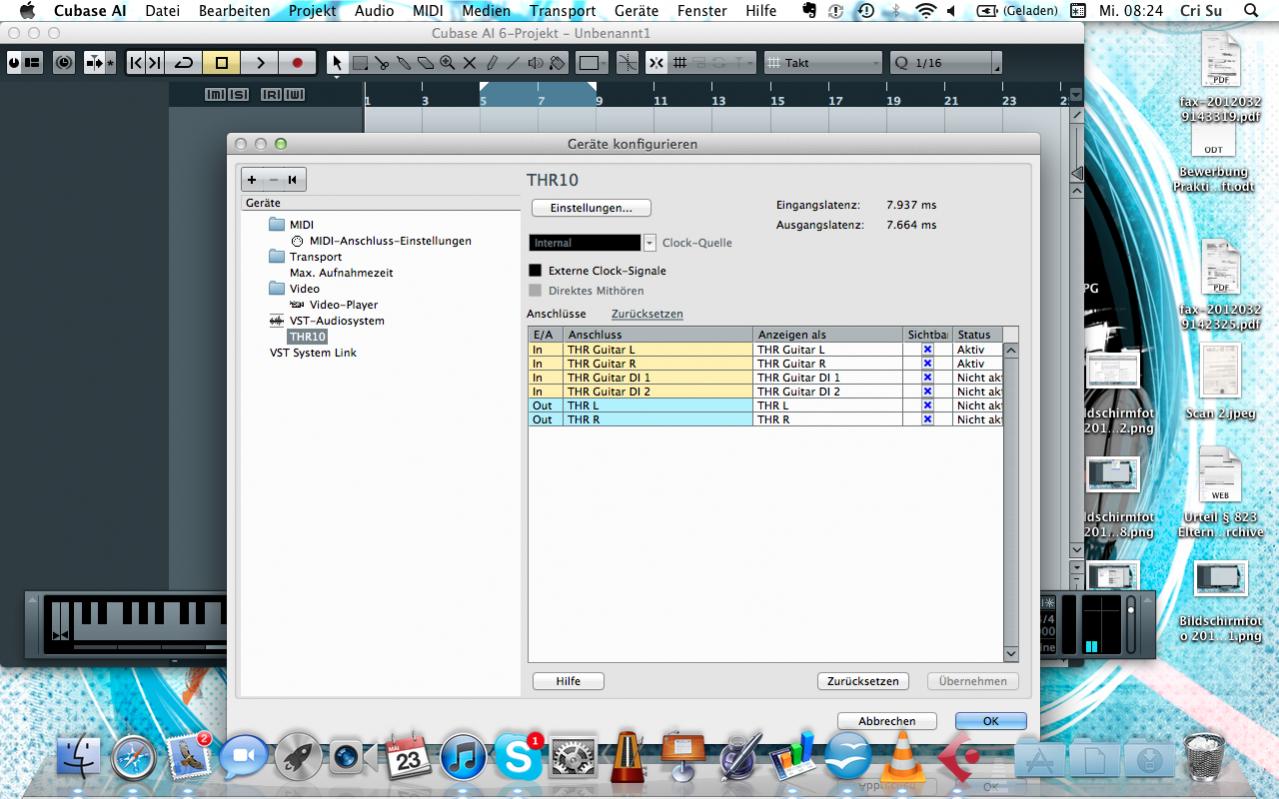1279x799 pixels.
Task: Select VST-Audiosystem in the device tree
Action: tap(336, 321)
